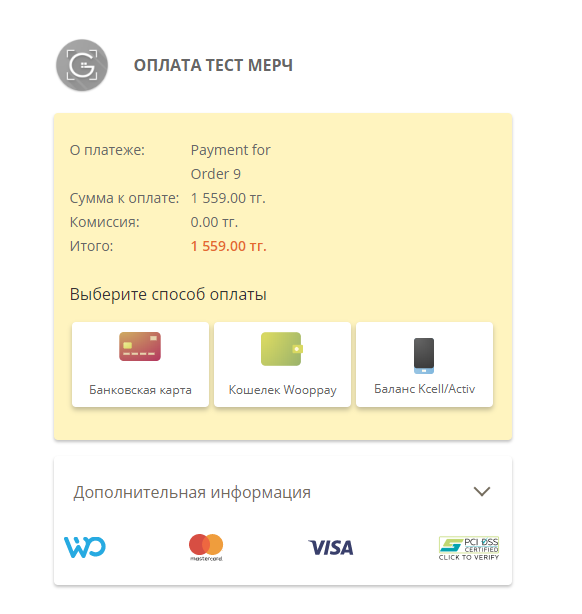This screenshot has height=614, width=582.
Task: Select the red bank card icon
Action: 140,347
